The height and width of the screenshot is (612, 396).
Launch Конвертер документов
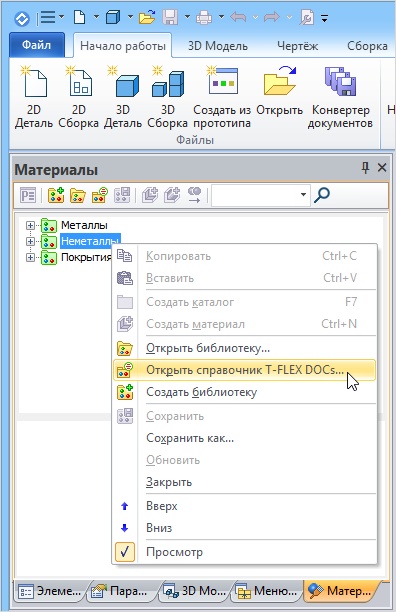340,98
